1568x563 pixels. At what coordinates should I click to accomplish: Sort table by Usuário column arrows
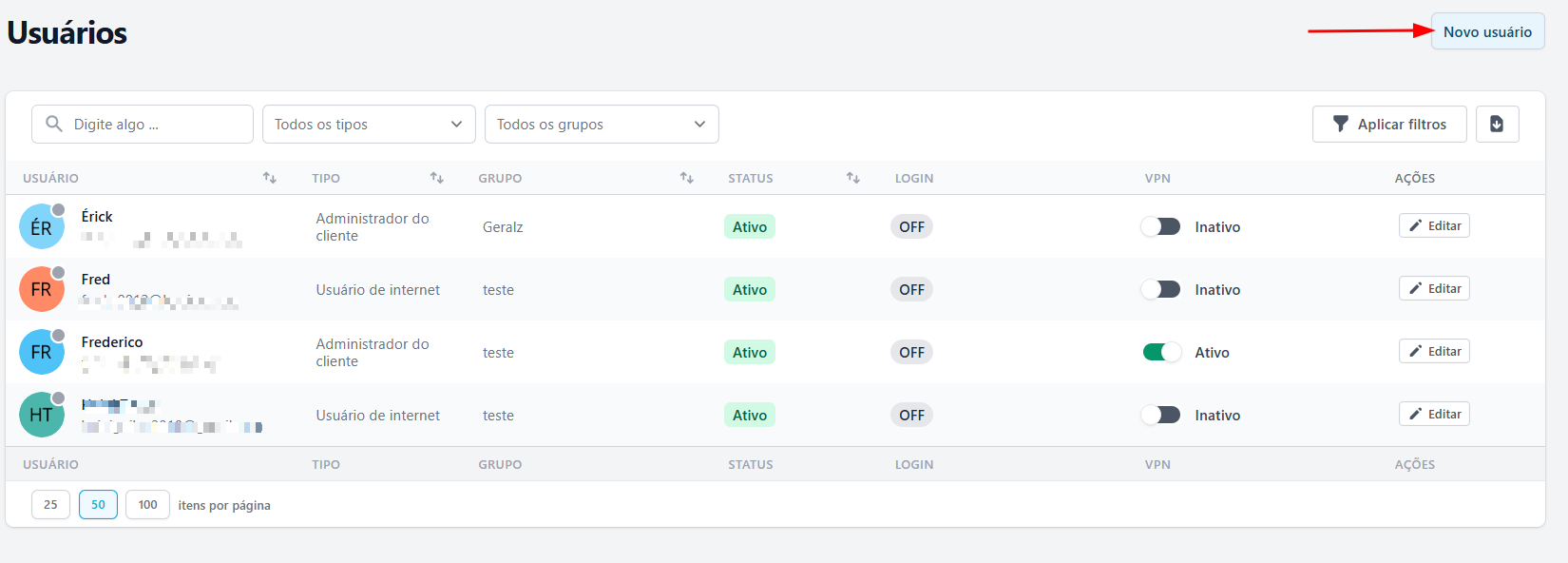pyautogui.click(x=270, y=178)
